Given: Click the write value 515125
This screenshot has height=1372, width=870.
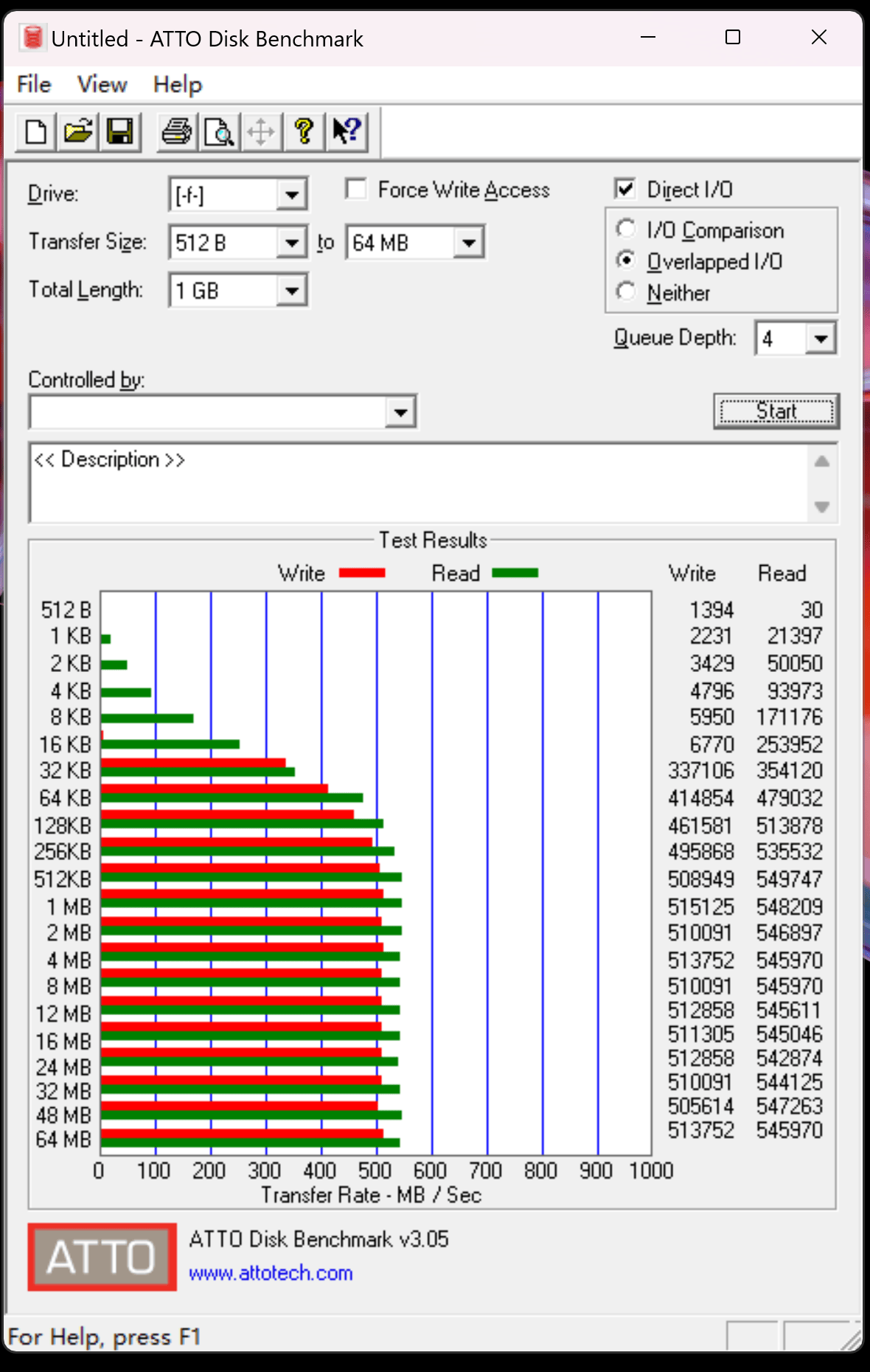Looking at the screenshot, I should point(701,907).
